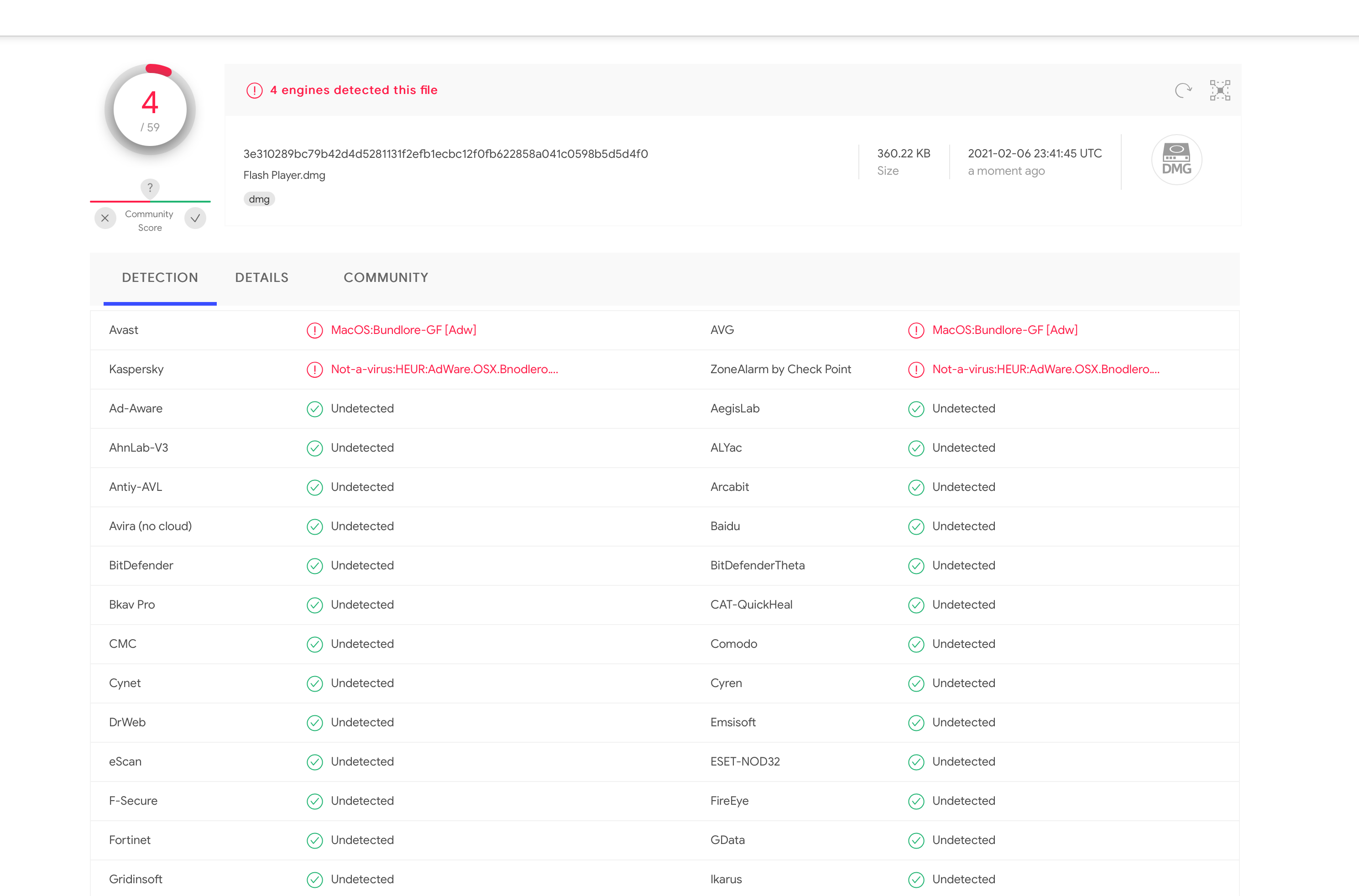Click the alert icon beside engines detected message

click(254, 90)
